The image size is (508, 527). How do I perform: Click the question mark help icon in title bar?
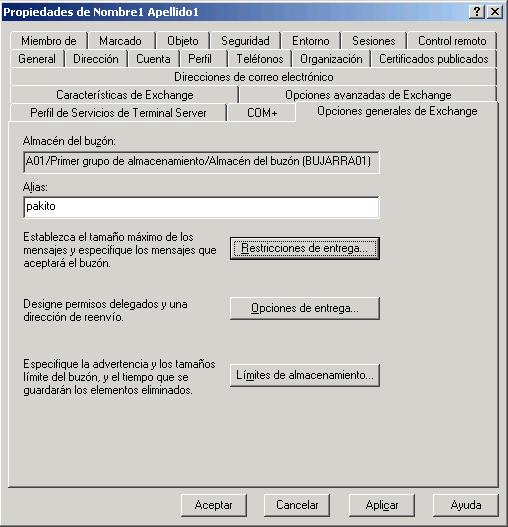click(476, 12)
